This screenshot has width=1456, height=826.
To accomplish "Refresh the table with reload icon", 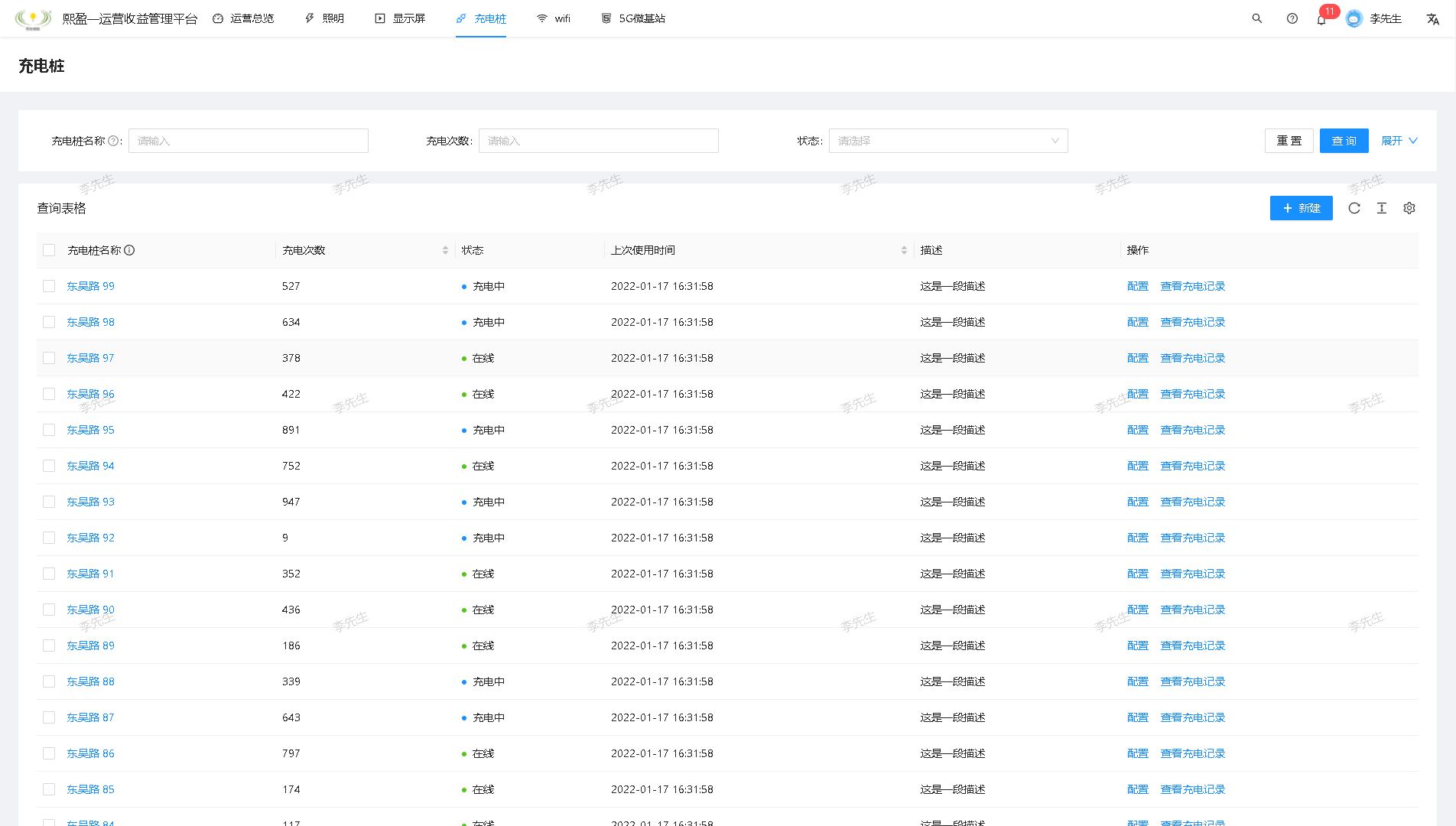I will pos(1354,208).
